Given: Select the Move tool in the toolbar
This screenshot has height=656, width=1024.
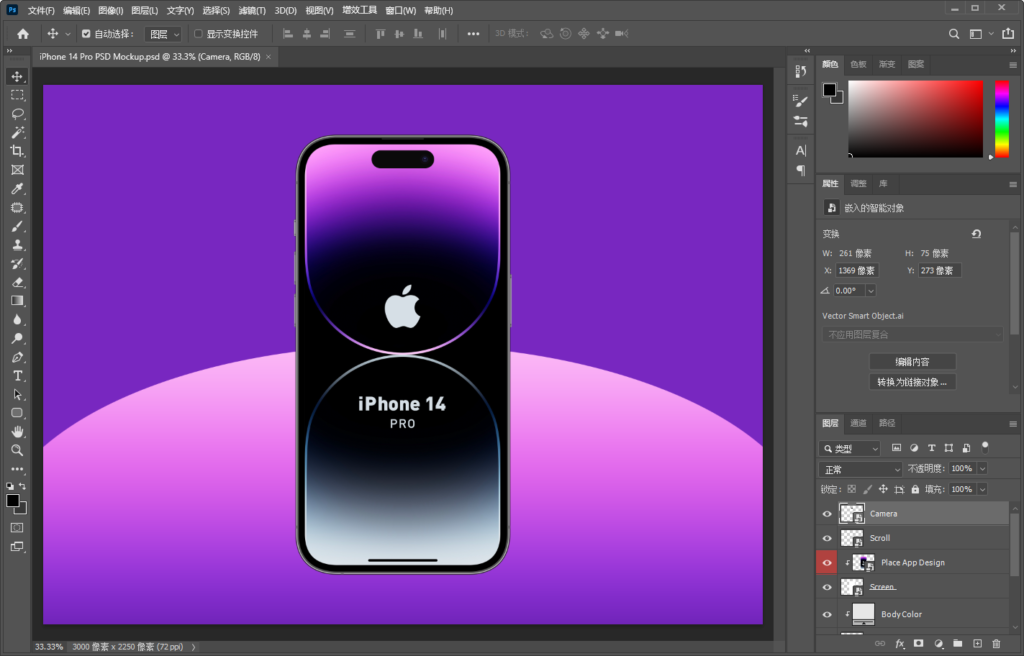Looking at the screenshot, I should tap(17, 76).
